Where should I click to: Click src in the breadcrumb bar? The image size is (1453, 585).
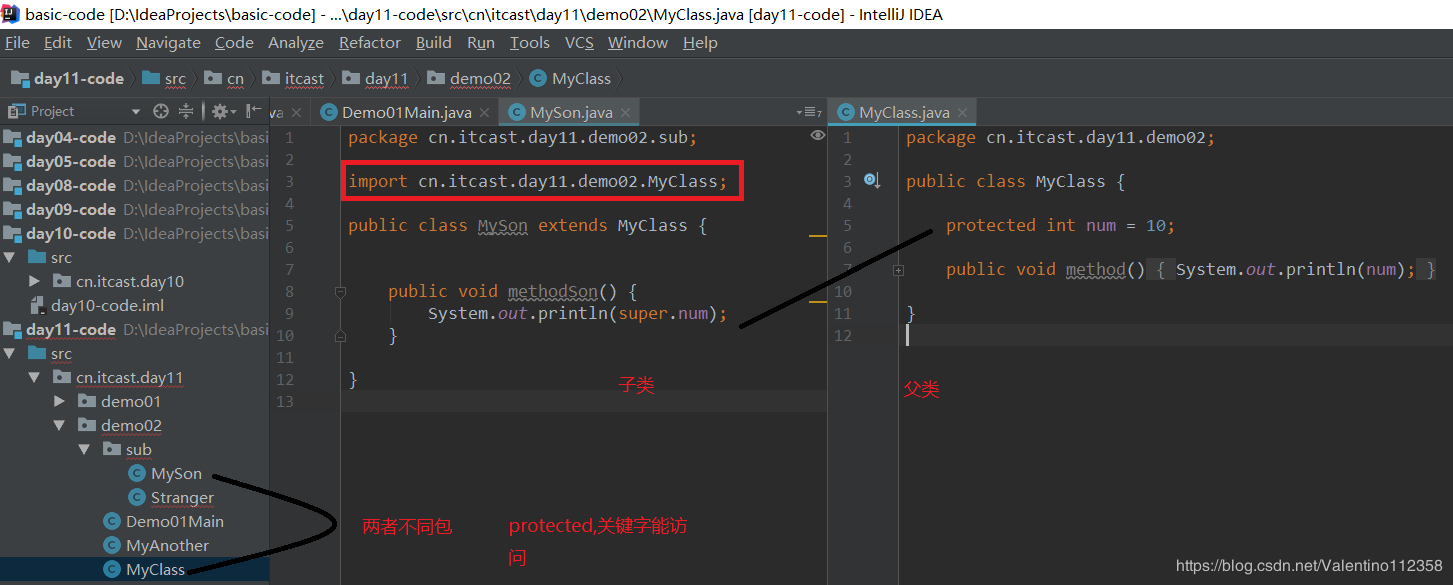point(164,78)
